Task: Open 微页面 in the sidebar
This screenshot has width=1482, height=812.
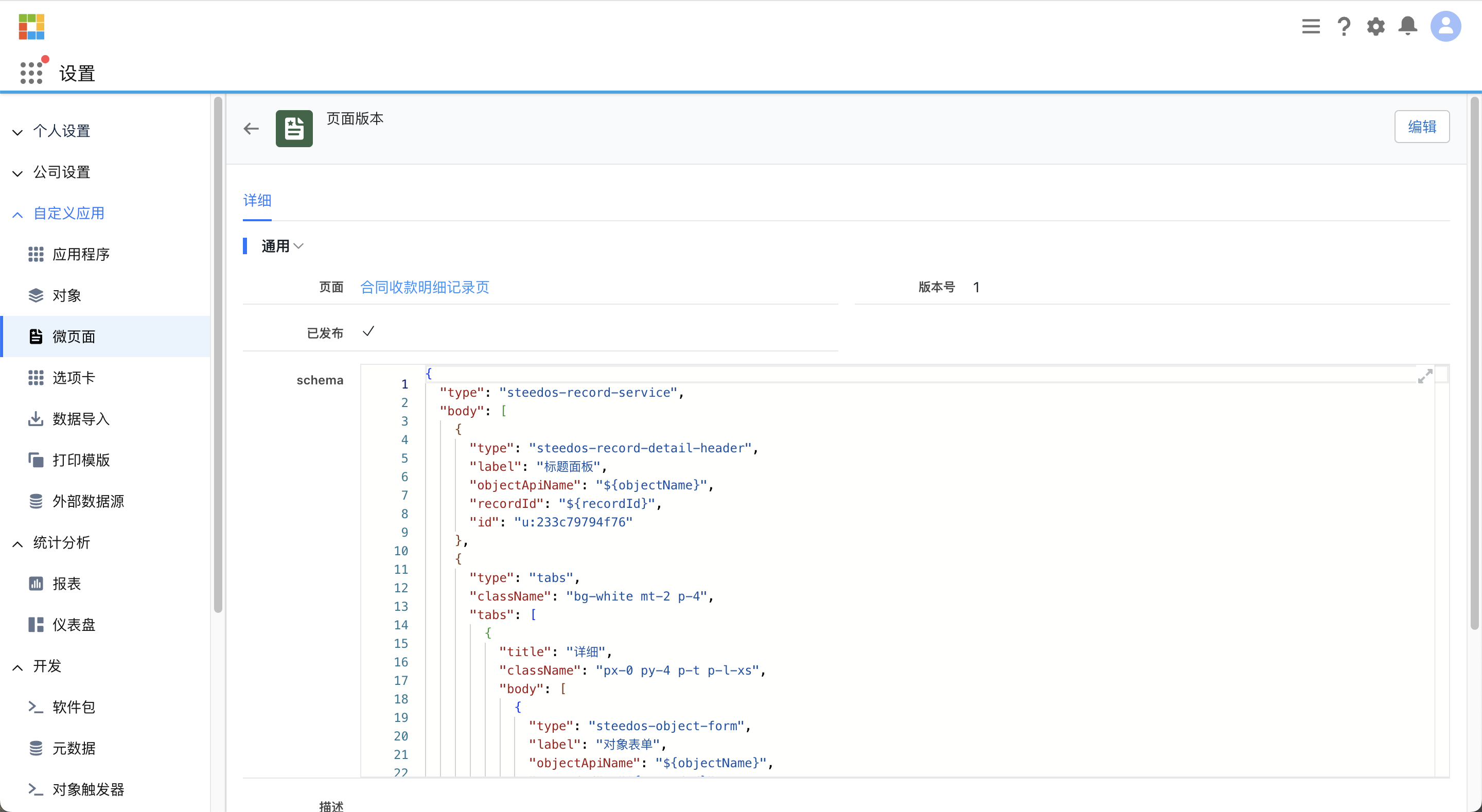Action: (x=74, y=337)
